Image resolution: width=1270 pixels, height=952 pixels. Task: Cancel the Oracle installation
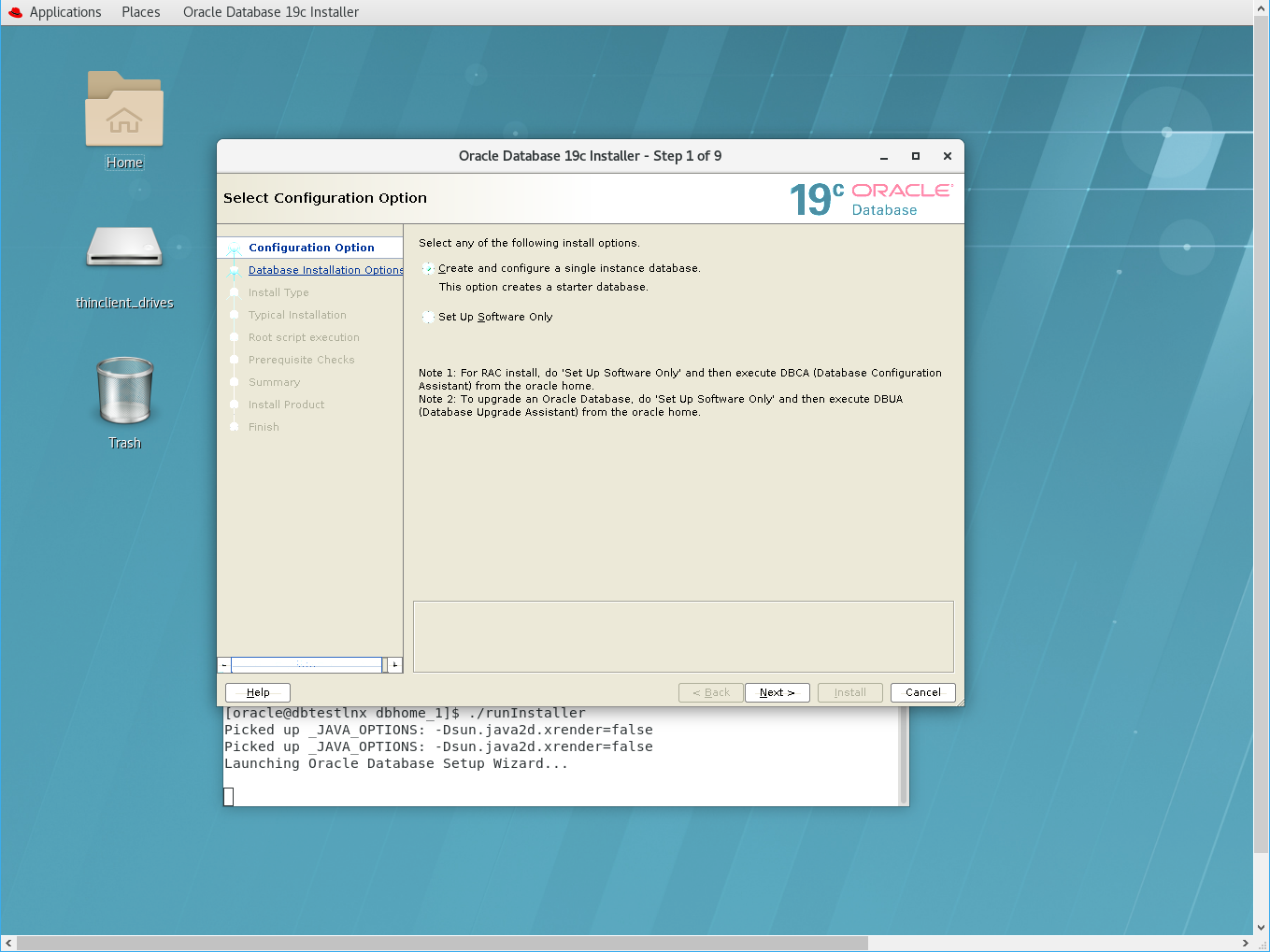point(923,692)
